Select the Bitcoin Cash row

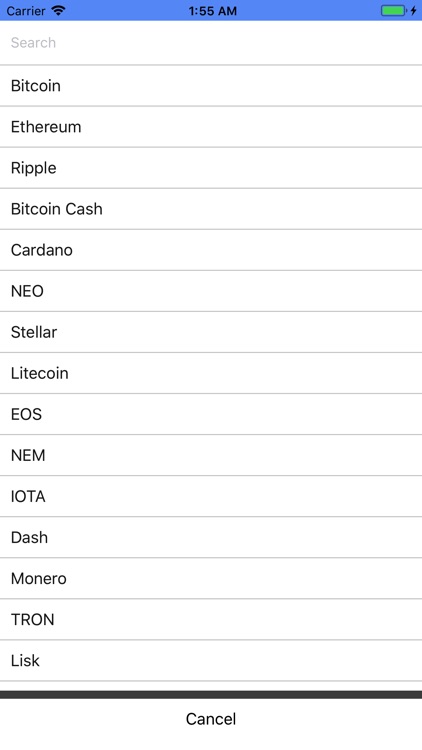(x=211, y=209)
